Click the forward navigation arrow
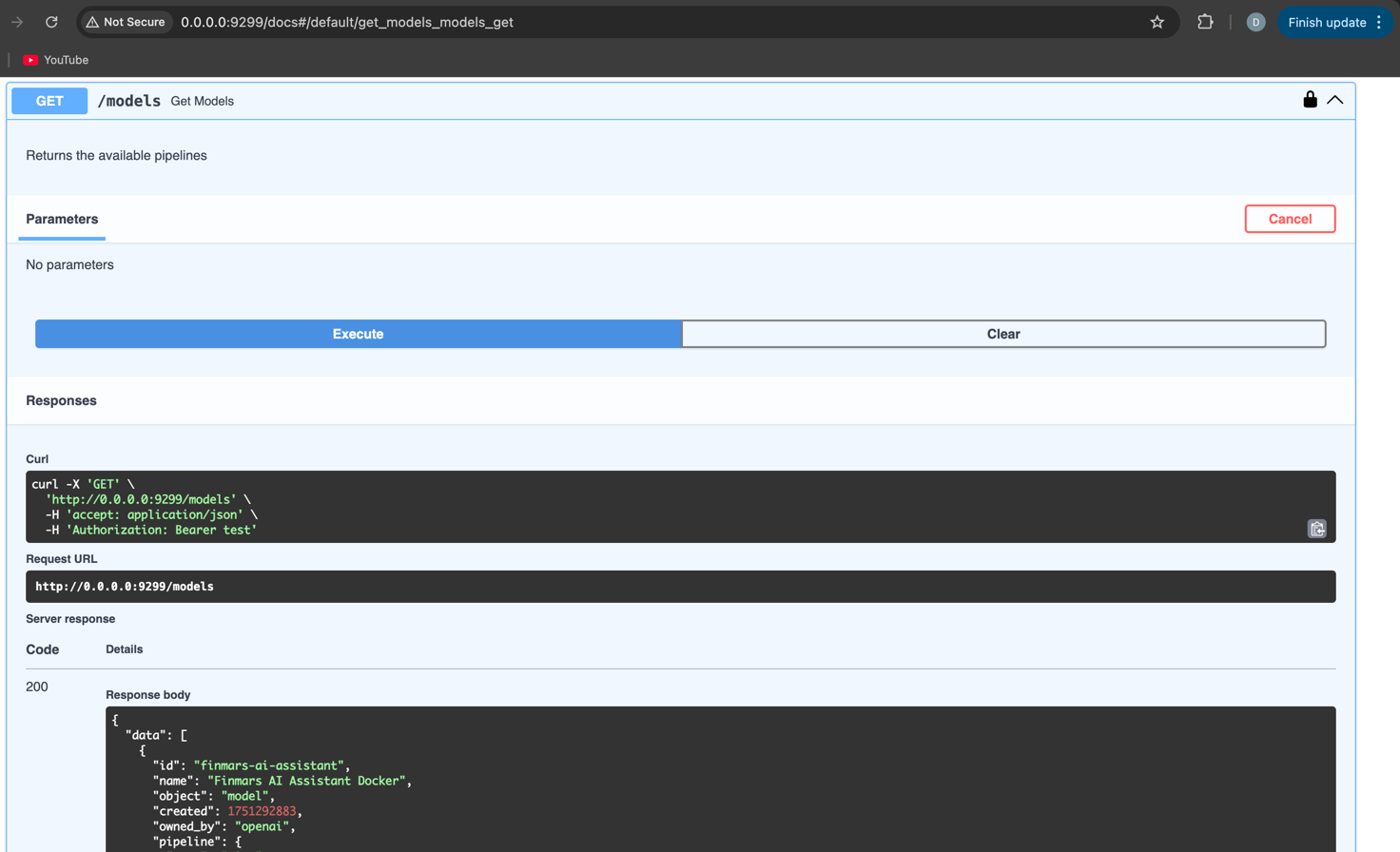The height and width of the screenshot is (852, 1400). pos(17,22)
